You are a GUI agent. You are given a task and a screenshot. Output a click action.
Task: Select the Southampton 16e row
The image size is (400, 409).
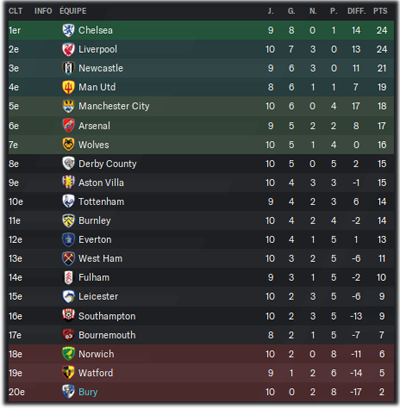click(201, 316)
